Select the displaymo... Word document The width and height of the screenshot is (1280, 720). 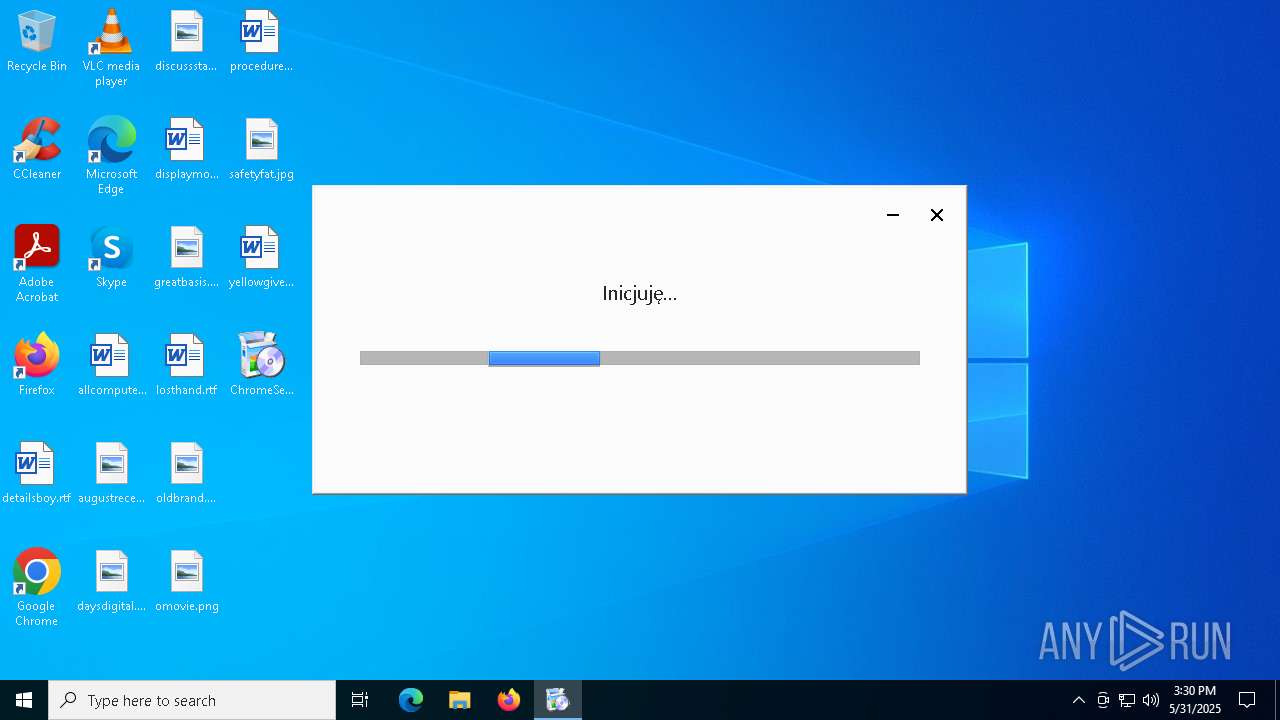(x=186, y=150)
